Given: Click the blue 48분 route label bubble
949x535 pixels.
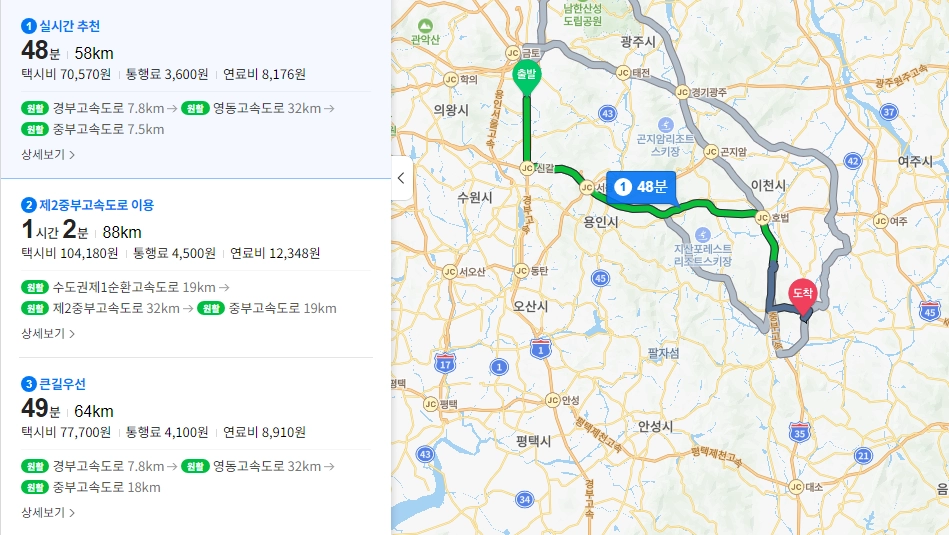Looking at the screenshot, I should (641, 187).
